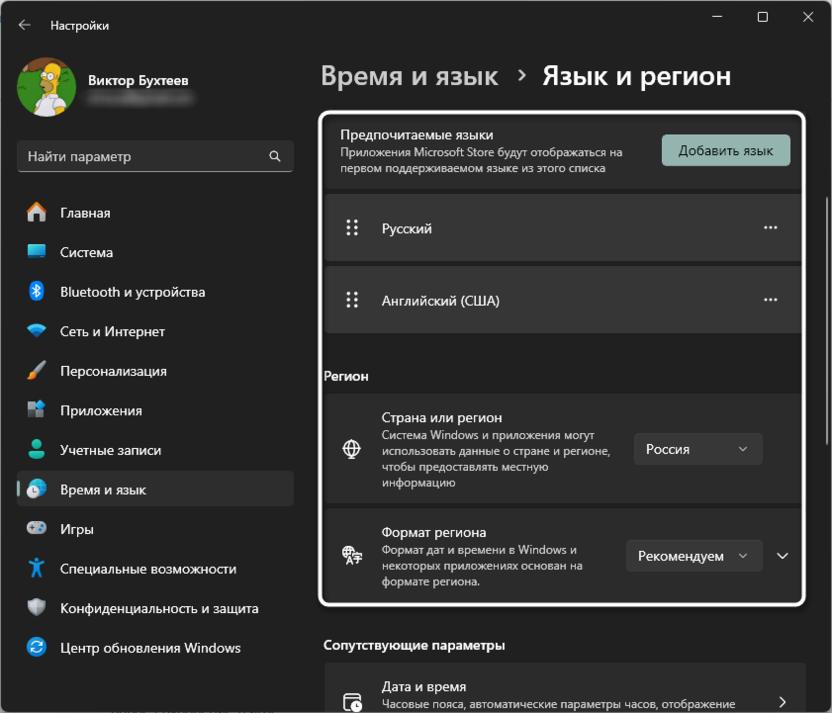Click the paintbrush icon for Персонализация
Viewport: 832px width, 713px height.
[x=37, y=370]
